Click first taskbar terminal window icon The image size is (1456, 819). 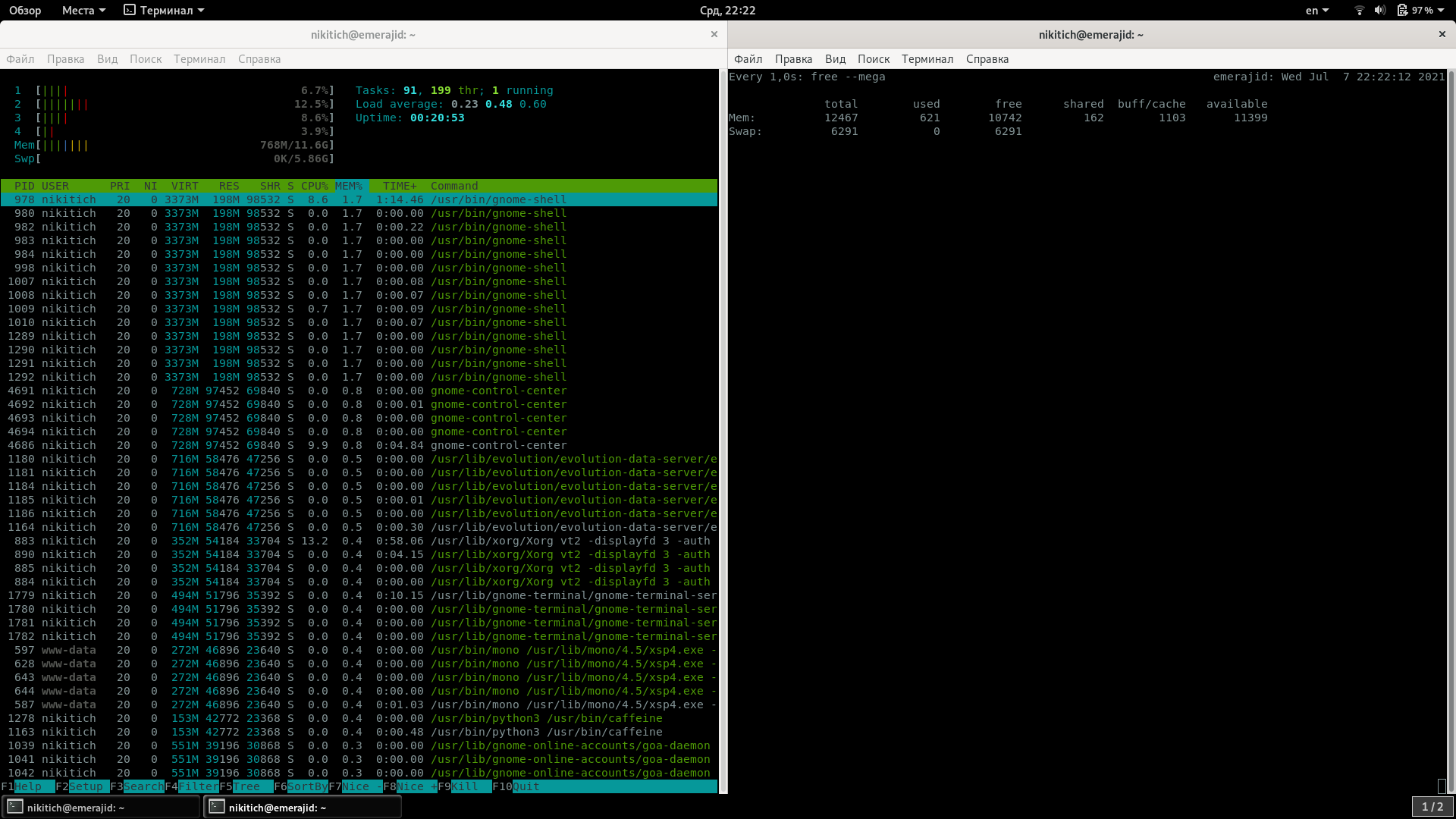pos(15,807)
